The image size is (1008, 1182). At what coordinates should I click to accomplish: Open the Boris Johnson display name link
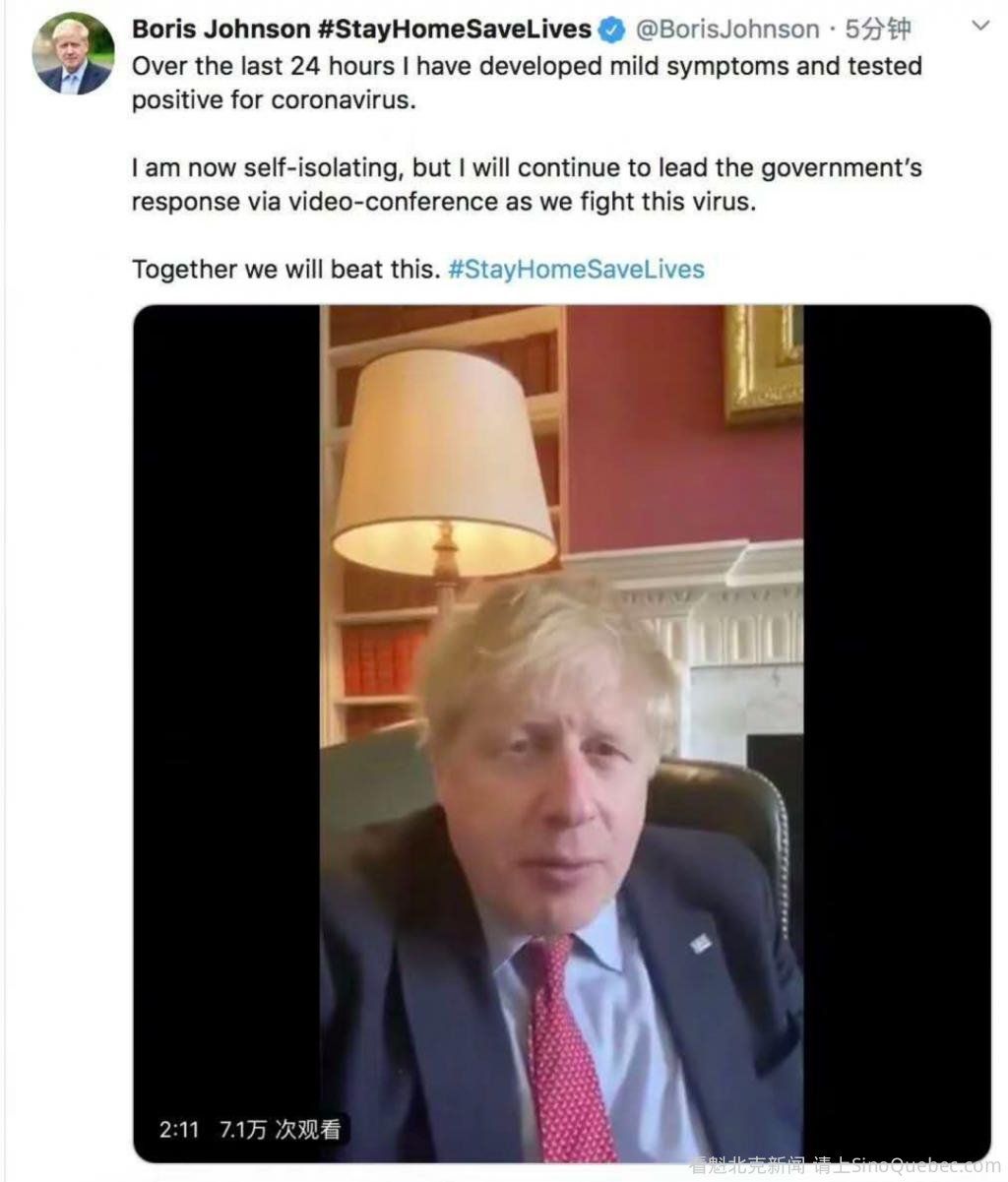220,30
